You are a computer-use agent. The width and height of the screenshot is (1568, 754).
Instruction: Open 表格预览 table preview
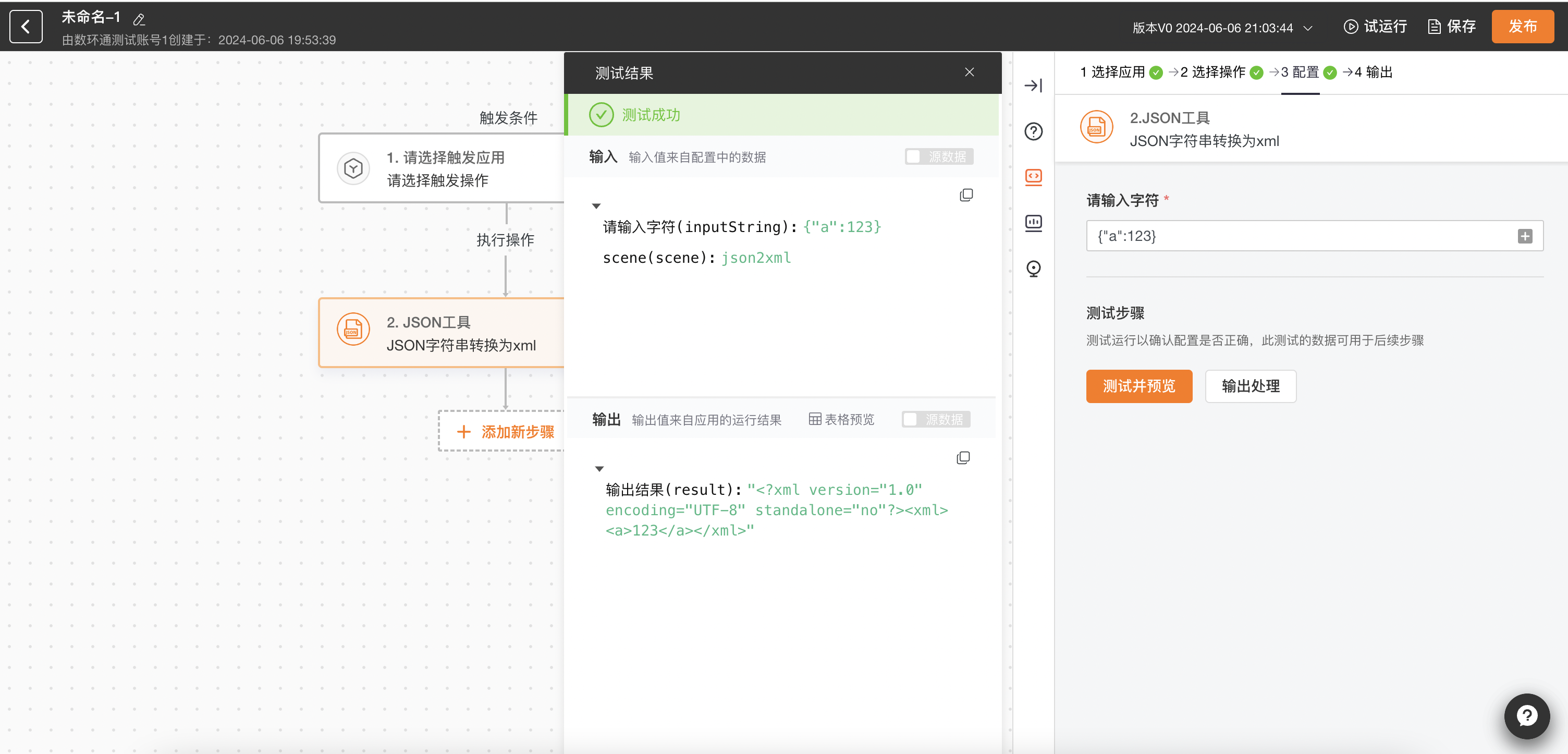841,420
